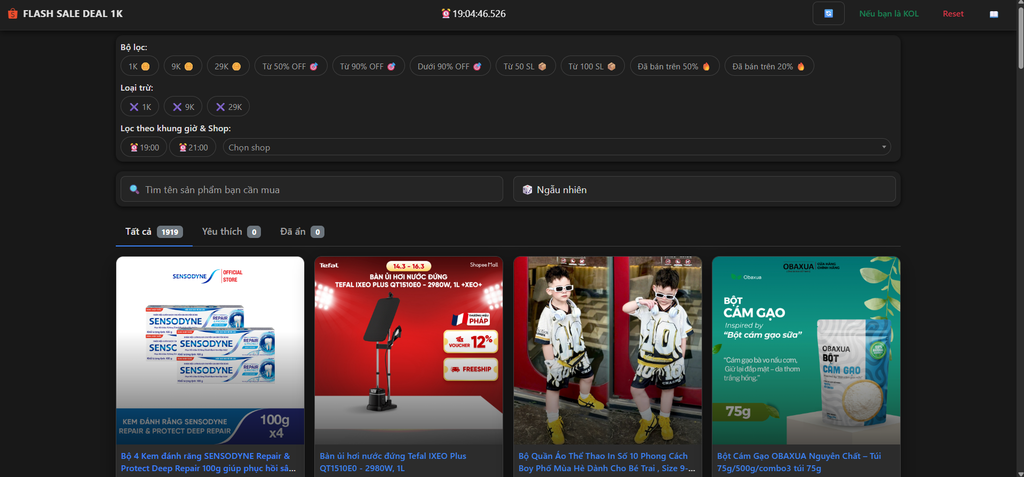Click the alarm clock icon beside the timer
Image resolution: width=1024 pixels, height=477 pixels.
coord(445,14)
